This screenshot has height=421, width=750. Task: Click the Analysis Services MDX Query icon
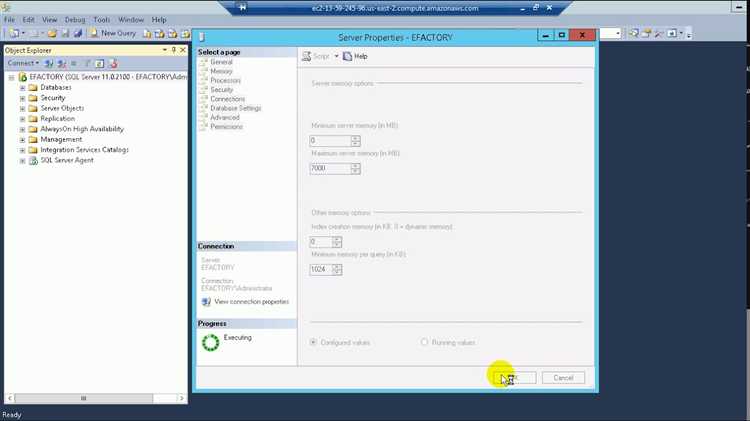coord(160,33)
